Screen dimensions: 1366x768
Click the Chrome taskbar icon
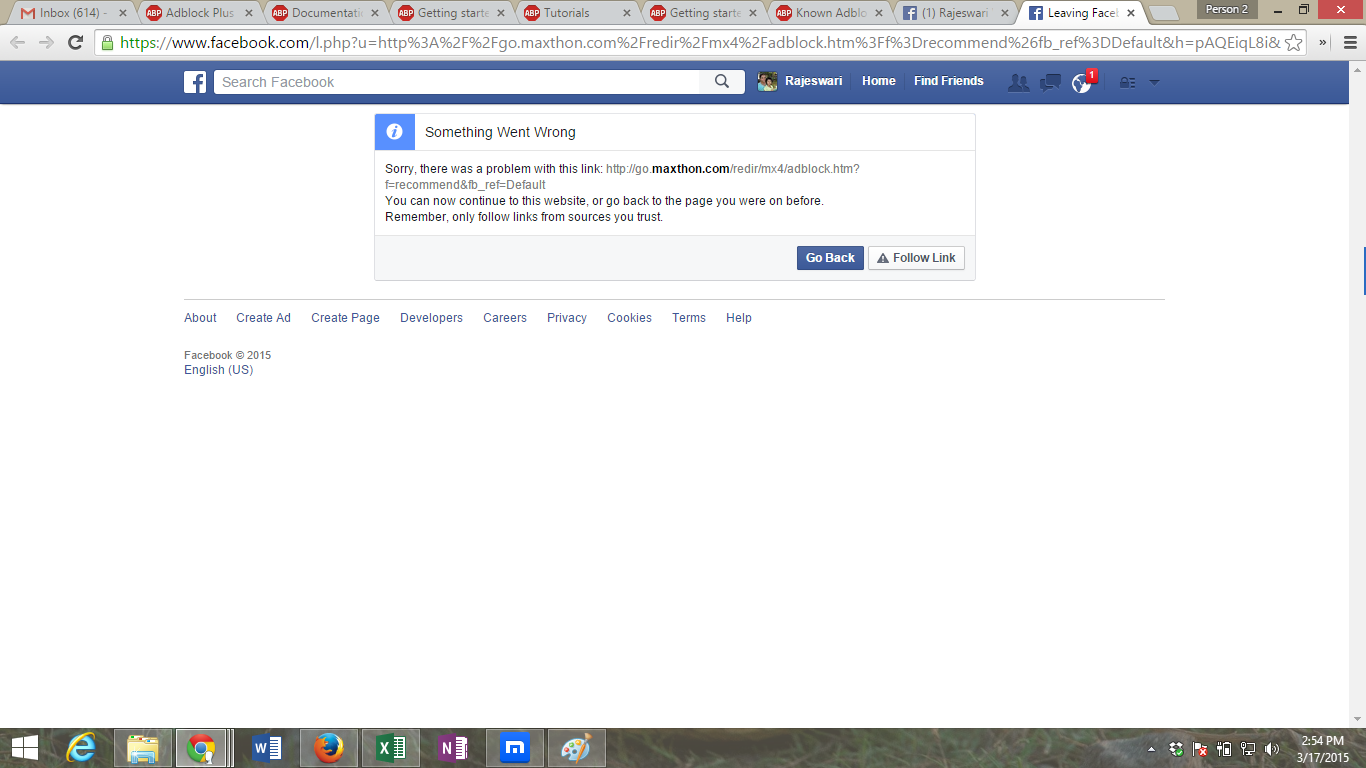point(202,748)
